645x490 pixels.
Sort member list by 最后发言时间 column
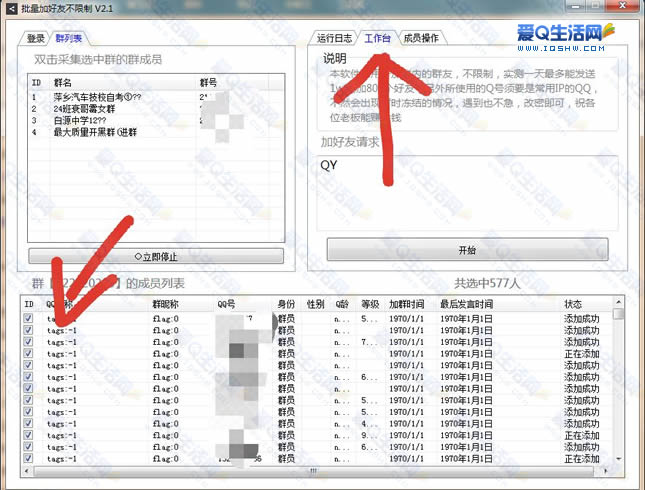coord(499,304)
